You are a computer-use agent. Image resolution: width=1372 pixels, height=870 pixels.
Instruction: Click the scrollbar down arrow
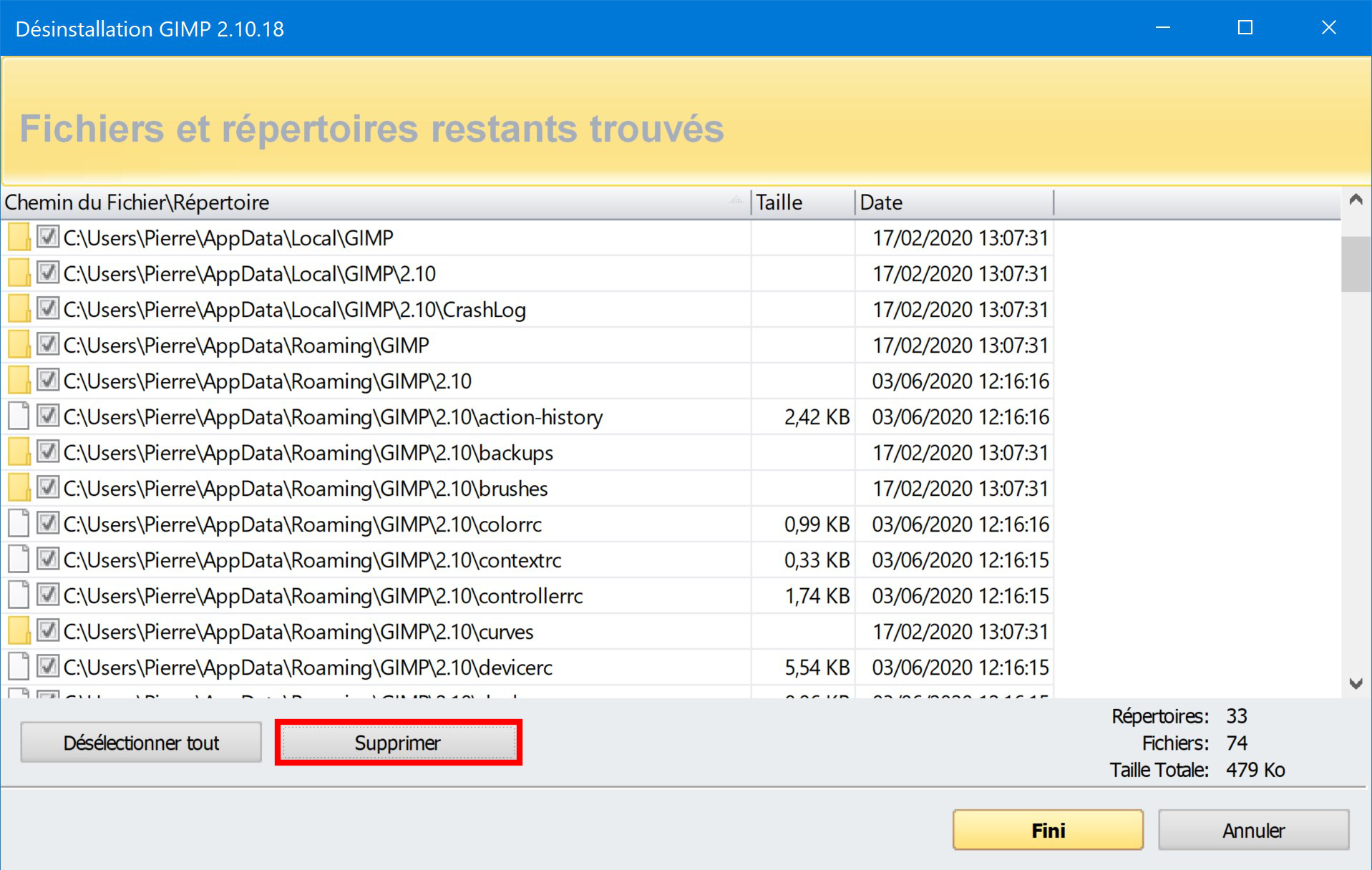point(1356,683)
